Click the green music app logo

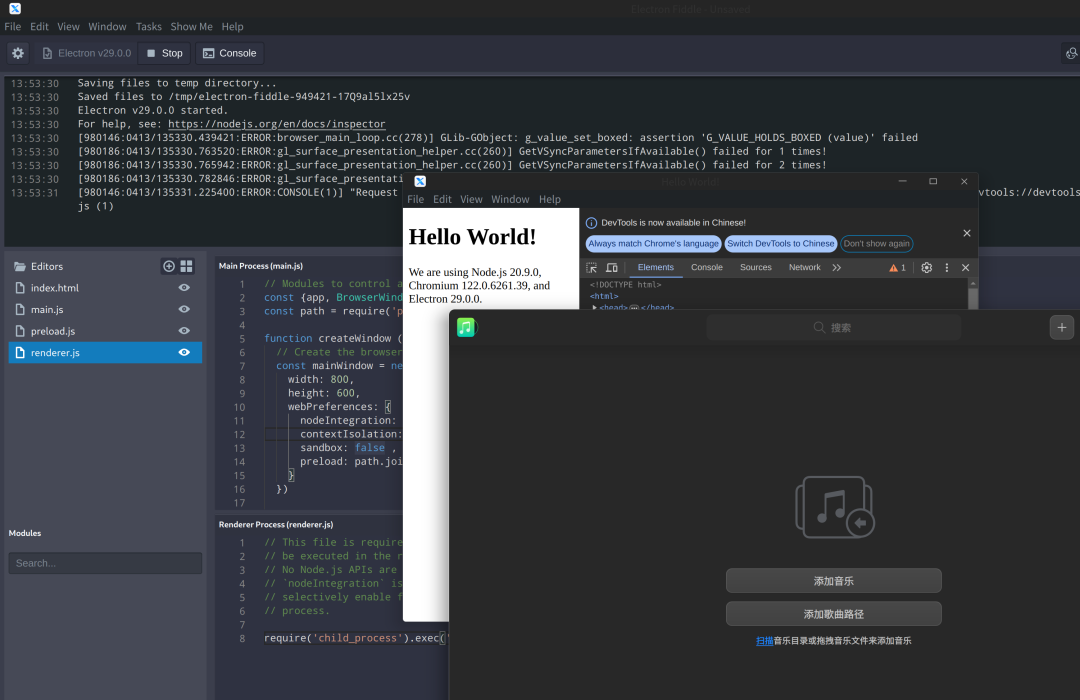pyautogui.click(x=466, y=327)
